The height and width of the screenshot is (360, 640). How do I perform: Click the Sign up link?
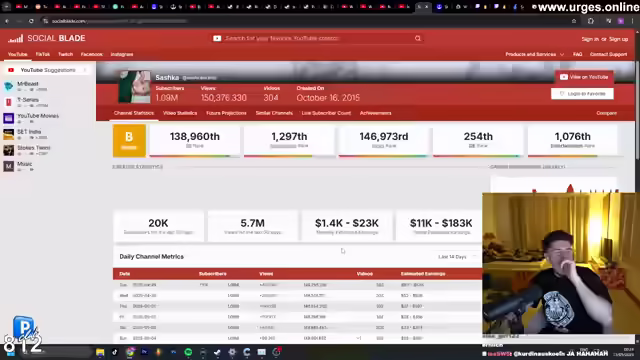[618, 39]
